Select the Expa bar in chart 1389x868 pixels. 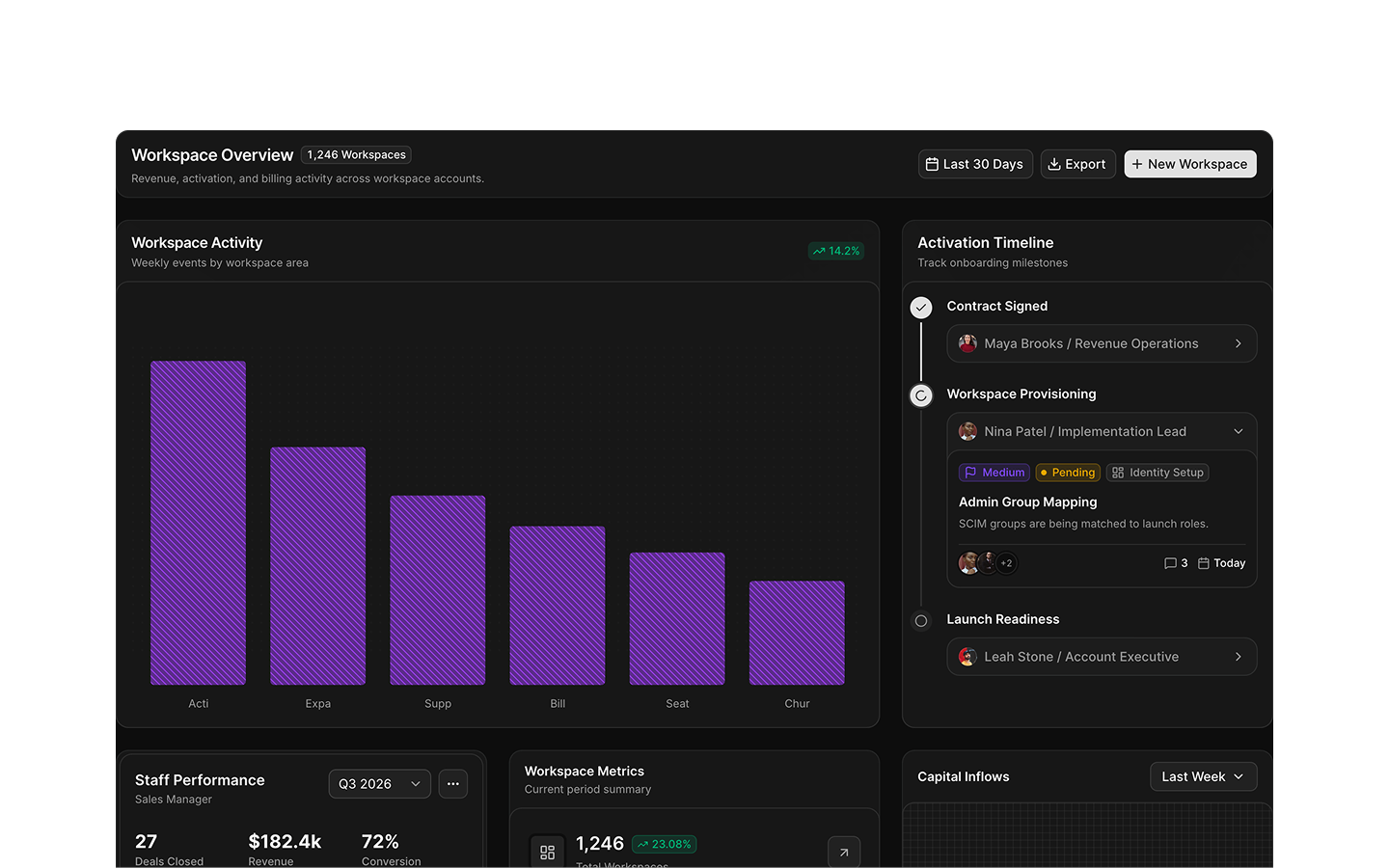tap(317, 566)
